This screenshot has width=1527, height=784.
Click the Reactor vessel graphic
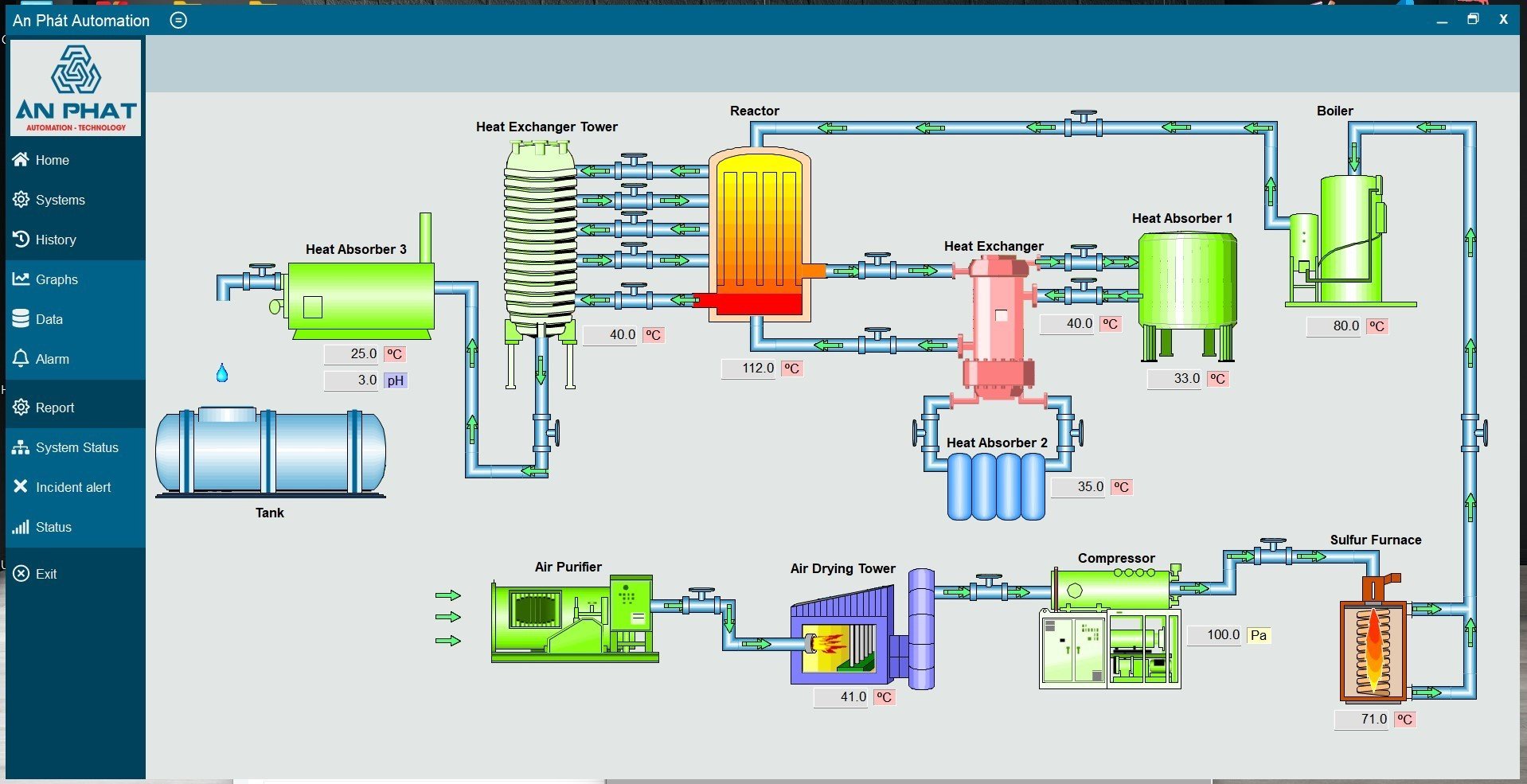(759, 235)
